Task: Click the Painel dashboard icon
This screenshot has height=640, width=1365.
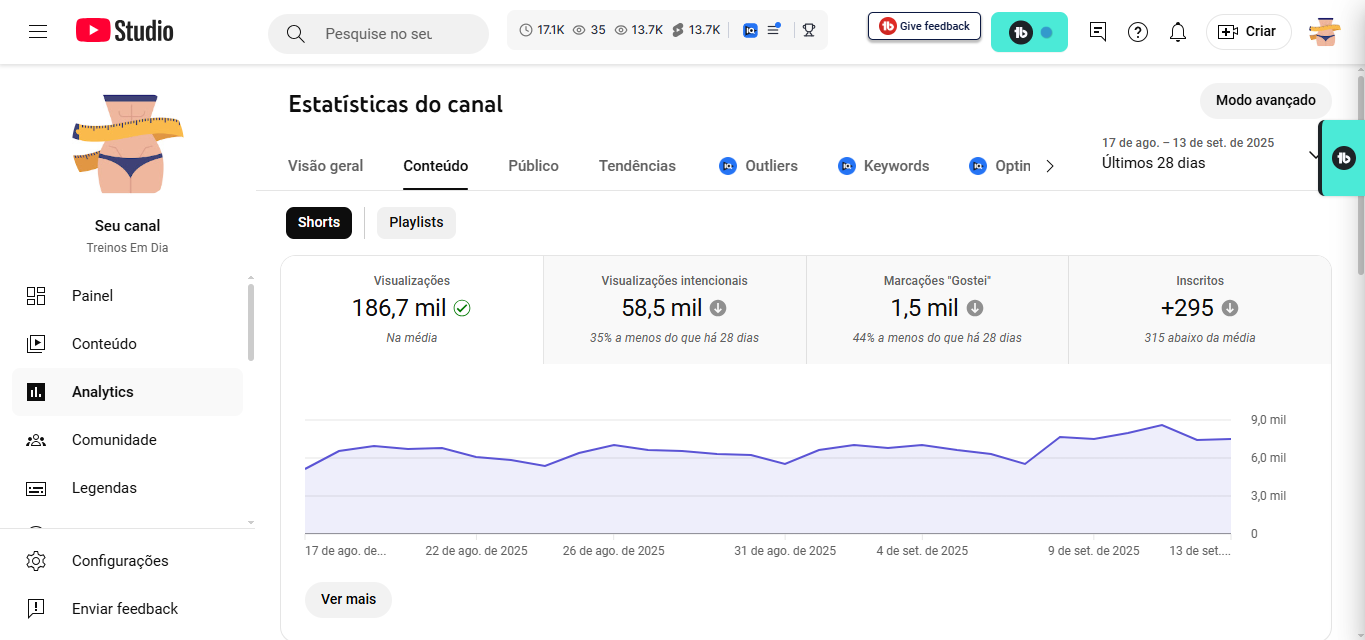Action: pyautogui.click(x=36, y=296)
